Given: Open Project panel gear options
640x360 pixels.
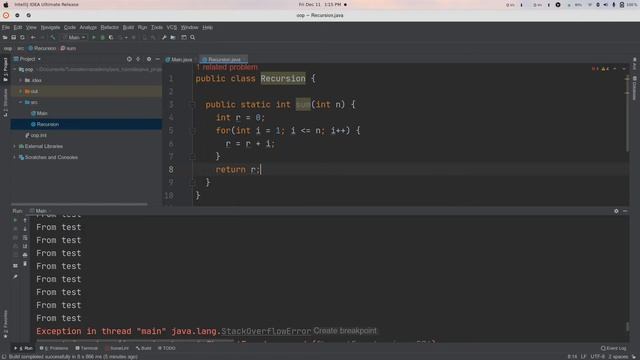Looking at the screenshot, I should (x=149, y=59).
